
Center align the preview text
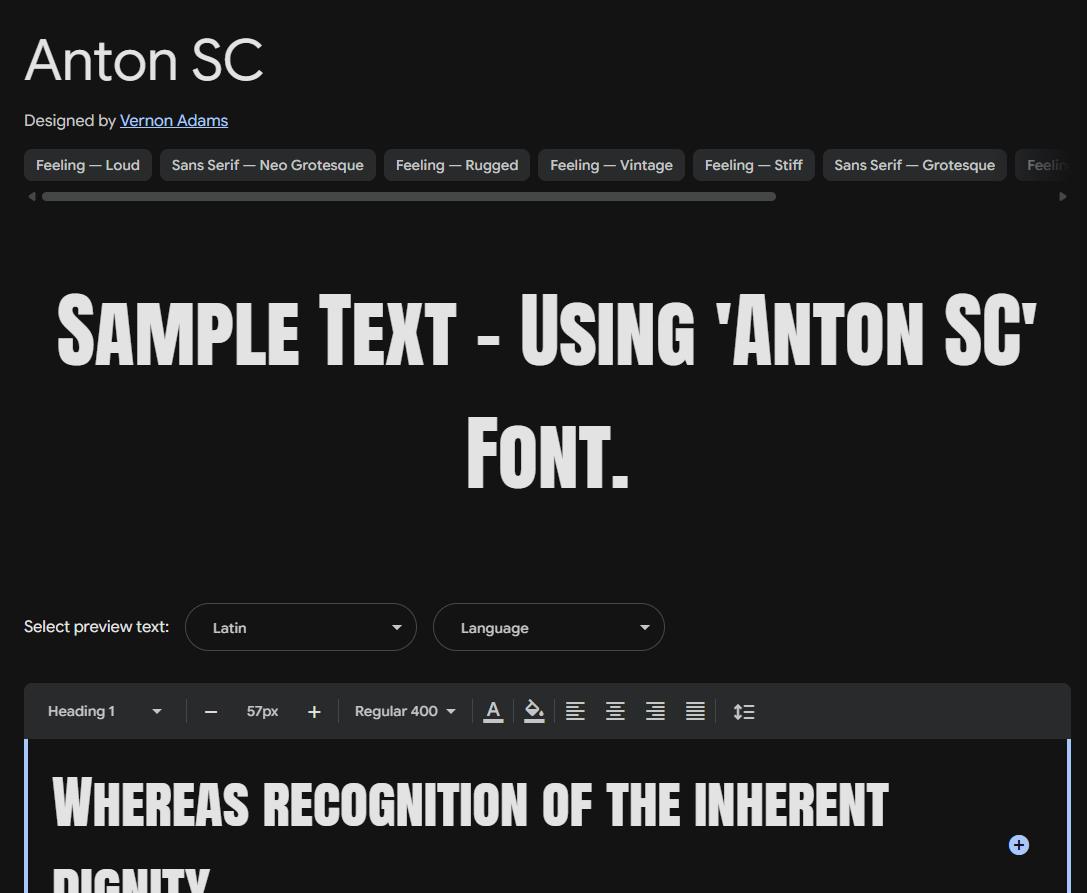616,711
